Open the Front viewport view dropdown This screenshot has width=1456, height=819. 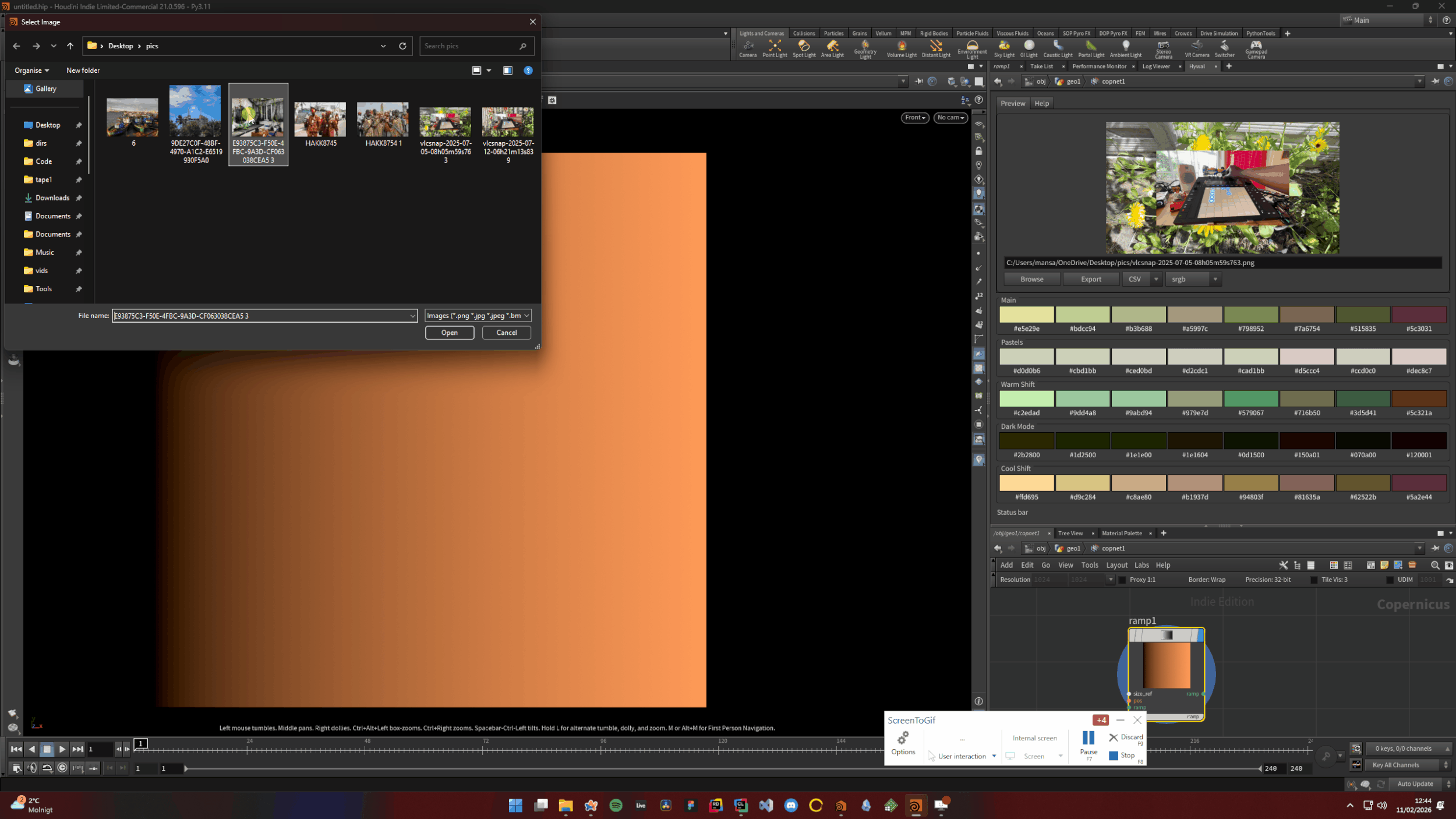[x=914, y=118]
